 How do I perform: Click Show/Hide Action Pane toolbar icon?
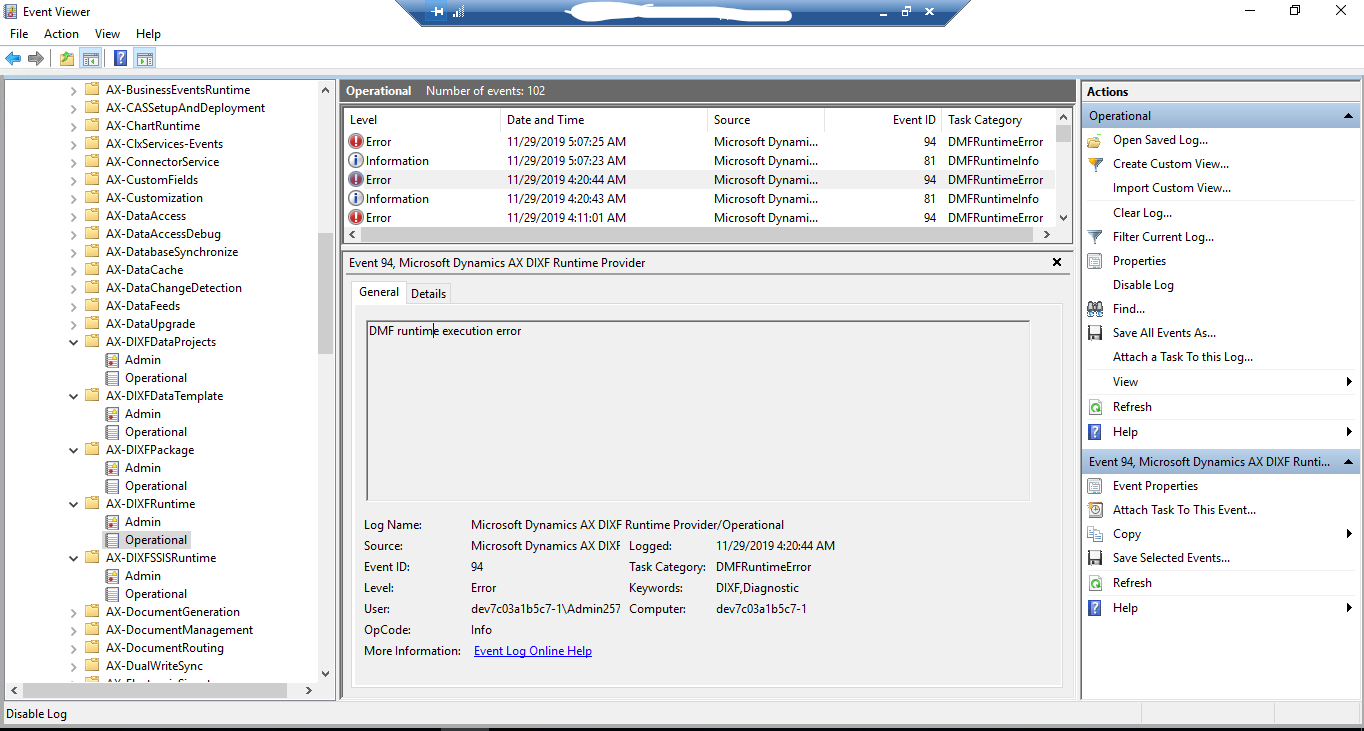[144, 58]
